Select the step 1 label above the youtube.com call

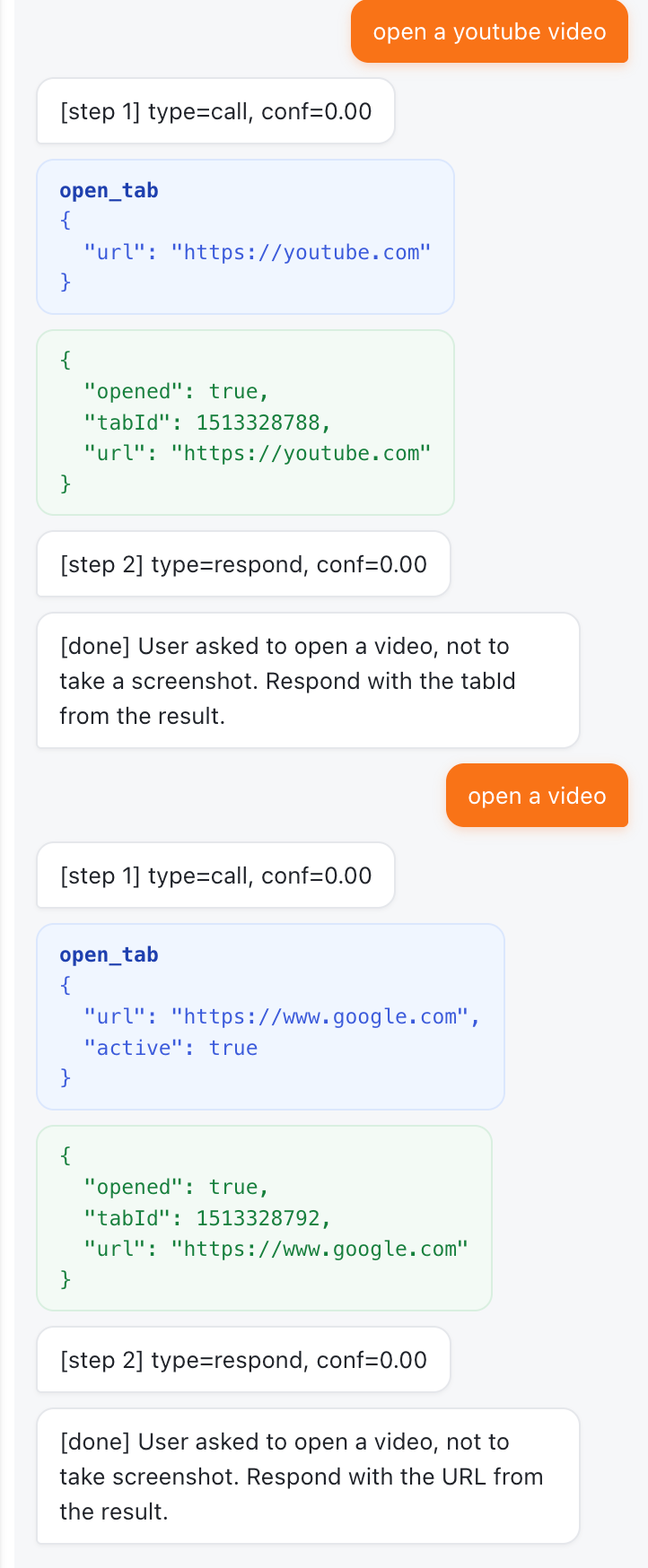(215, 111)
